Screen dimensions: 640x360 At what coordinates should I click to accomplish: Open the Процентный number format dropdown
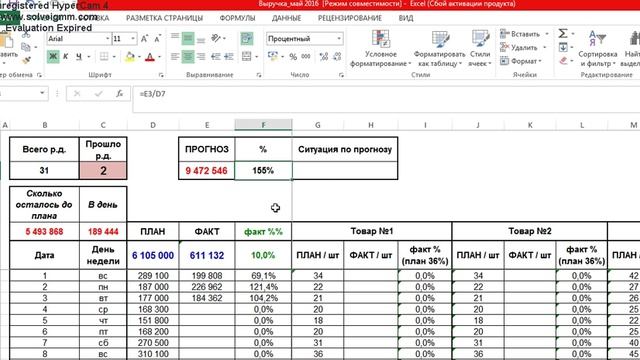(339, 39)
